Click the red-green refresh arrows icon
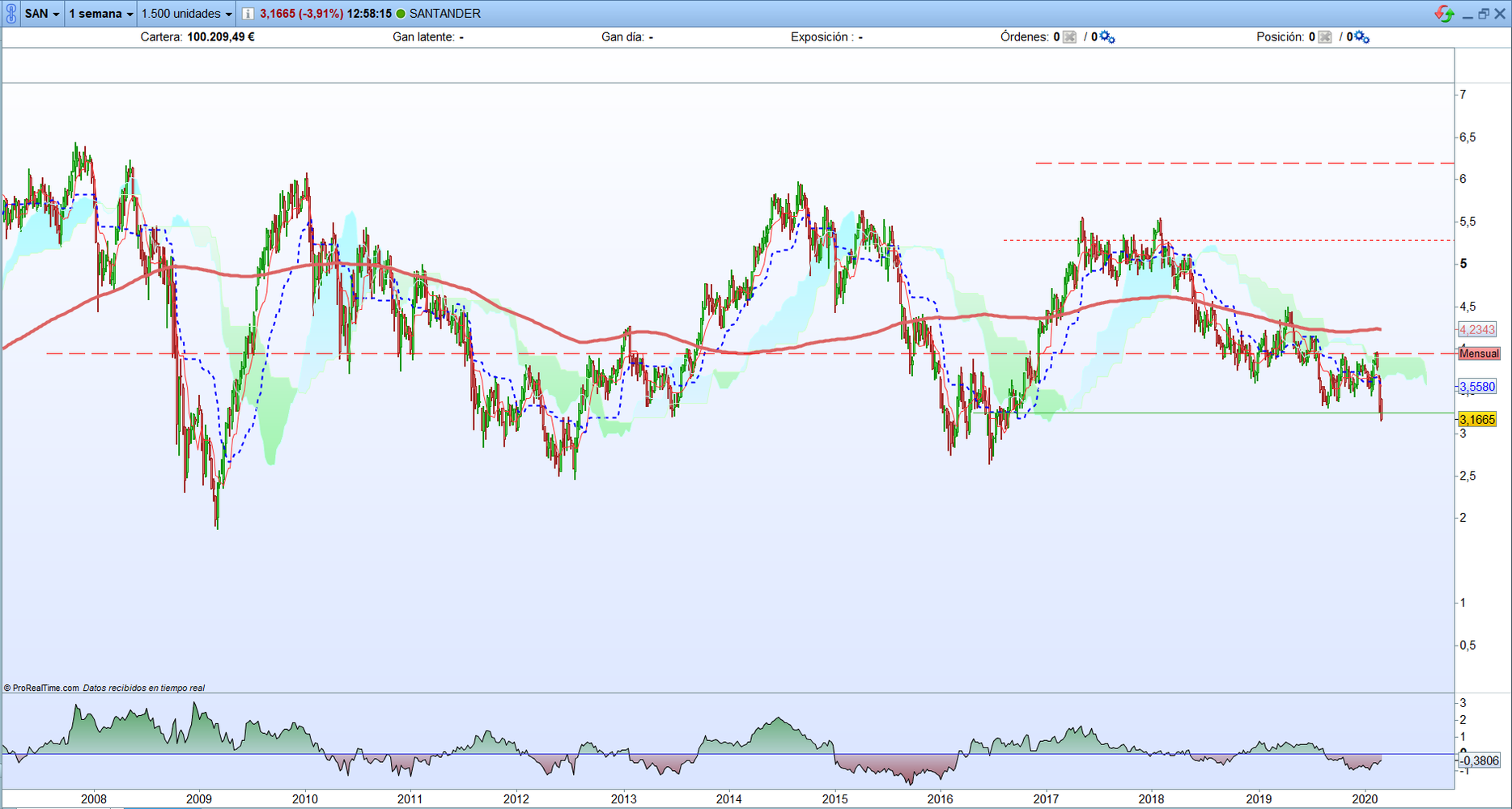Screen dimensions: 1512x809 coord(1444,14)
